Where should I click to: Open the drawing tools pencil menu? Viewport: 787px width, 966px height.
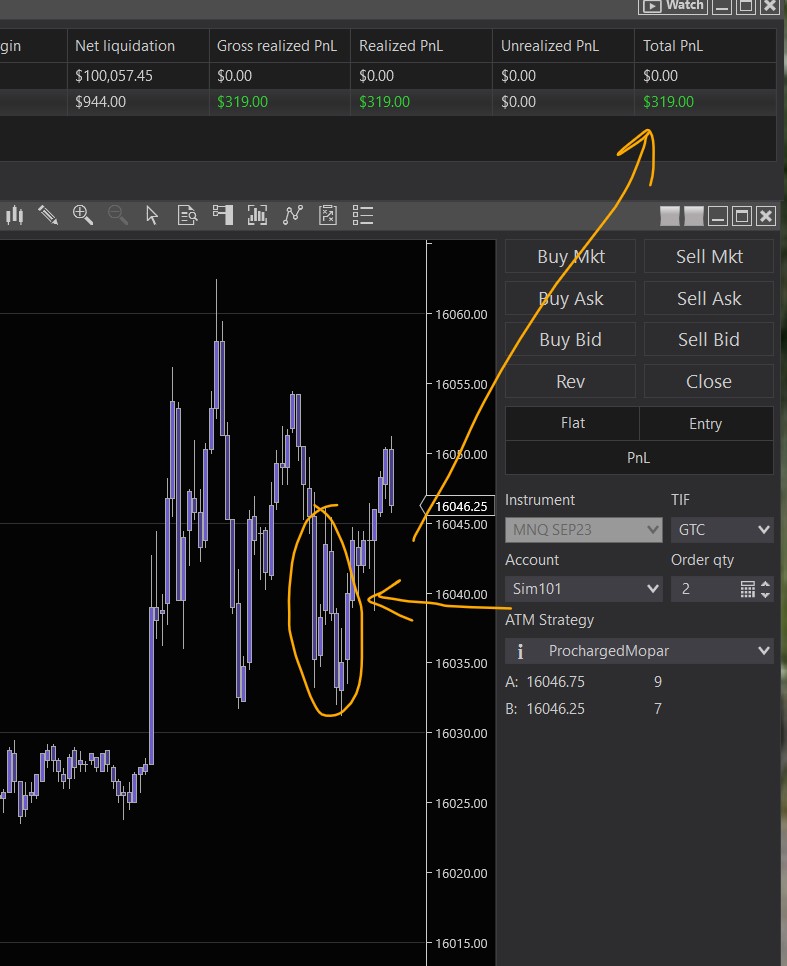tap(47, 216)
